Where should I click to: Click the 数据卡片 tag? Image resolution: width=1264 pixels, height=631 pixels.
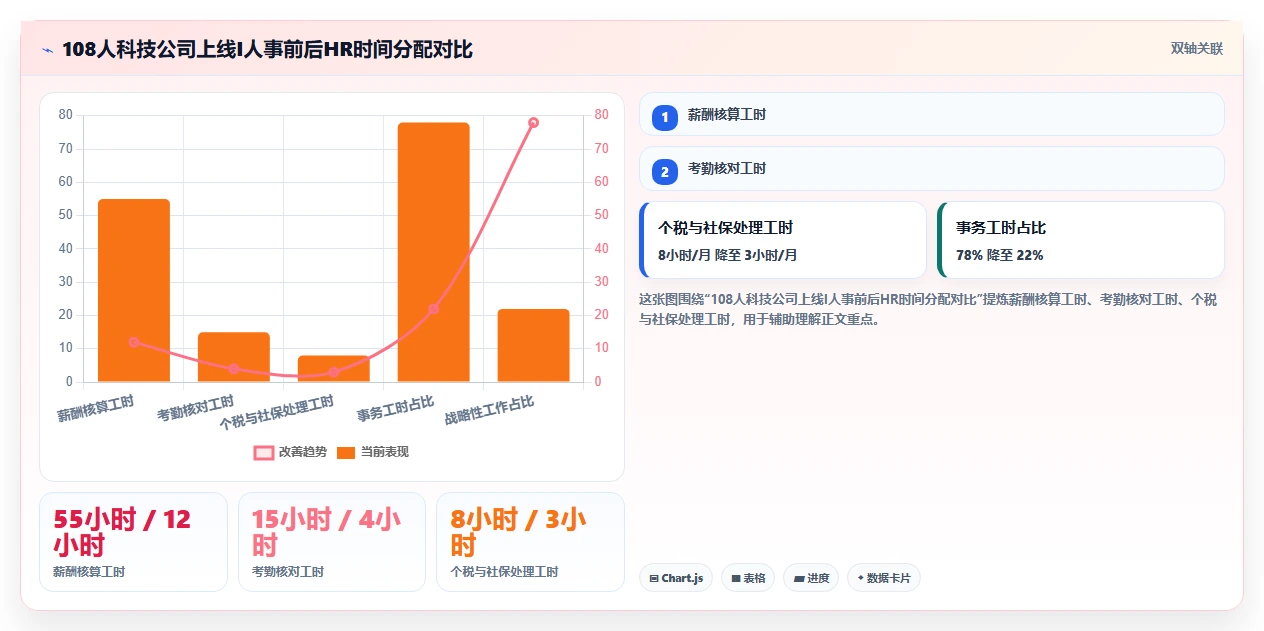coord(884,578)
